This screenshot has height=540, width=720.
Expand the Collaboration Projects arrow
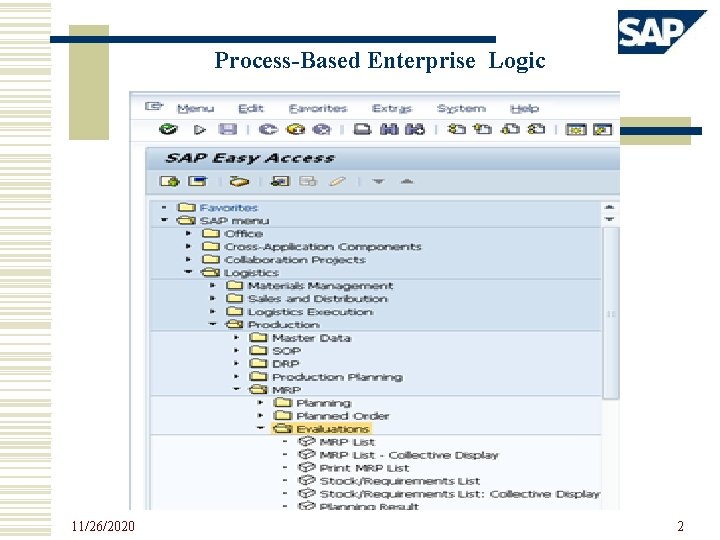pos(188,259)
